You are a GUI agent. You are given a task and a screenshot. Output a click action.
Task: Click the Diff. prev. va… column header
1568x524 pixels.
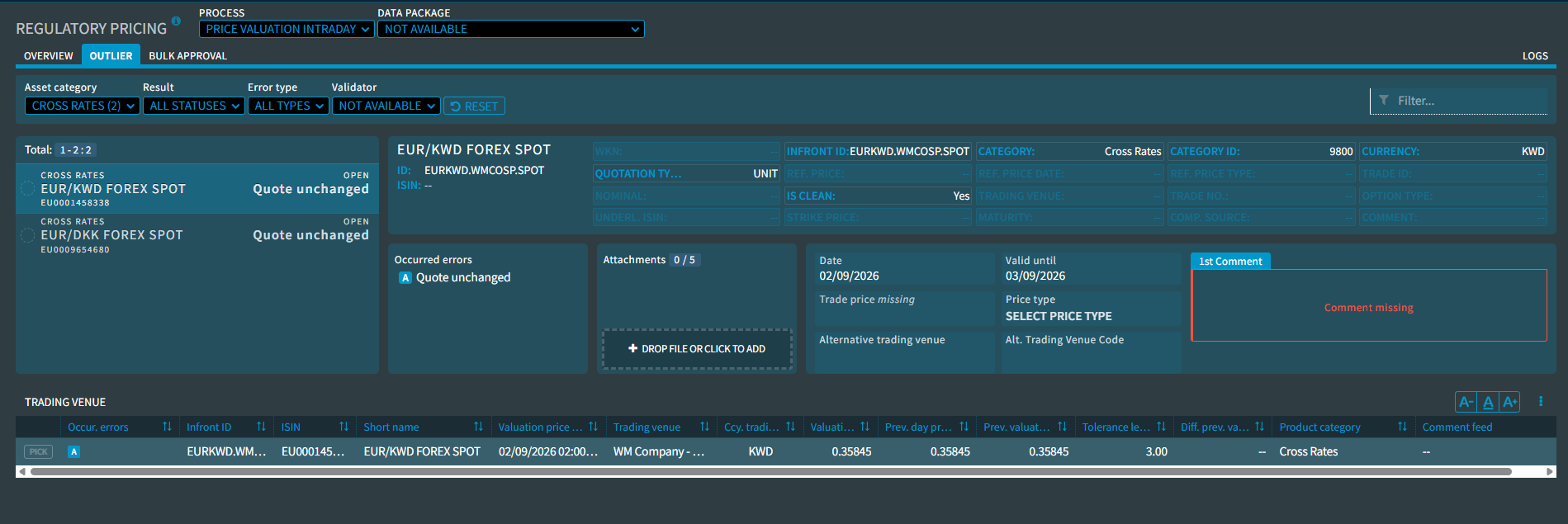click(x=1215, y=427)
